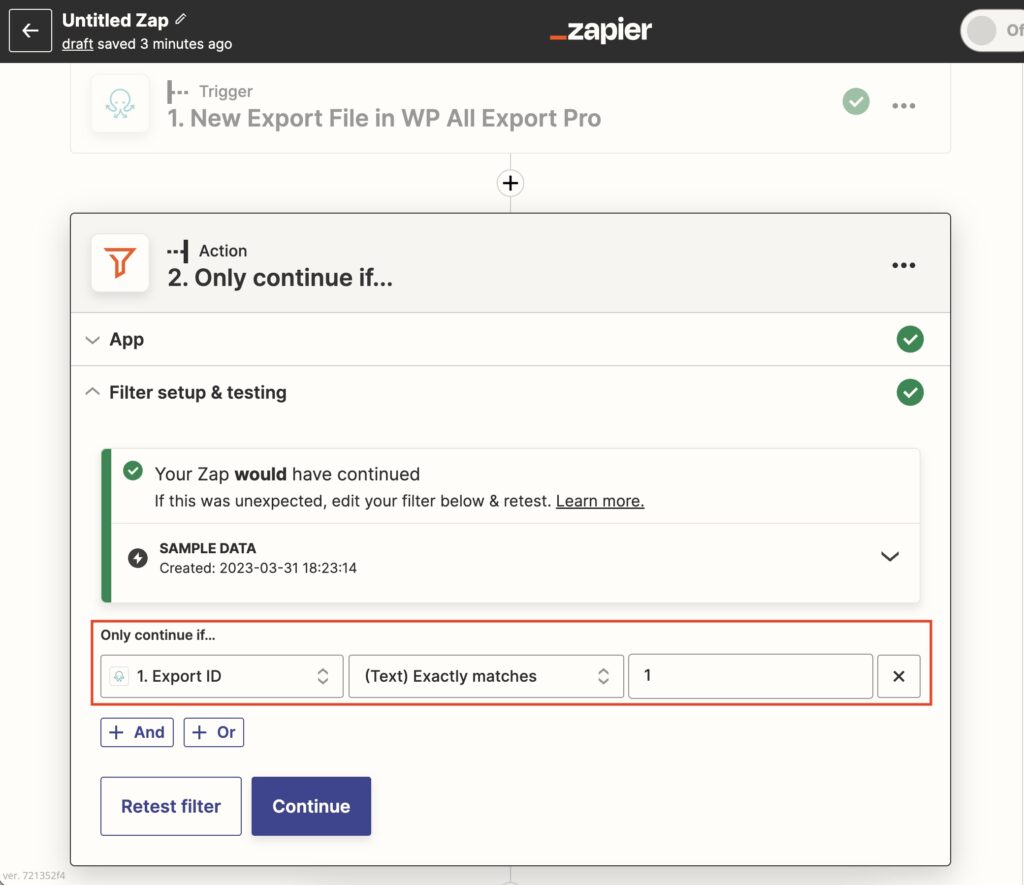Open the 1. Export ID field selector
The width and height of the screenshot is (1024, 885).
[221, 676]
